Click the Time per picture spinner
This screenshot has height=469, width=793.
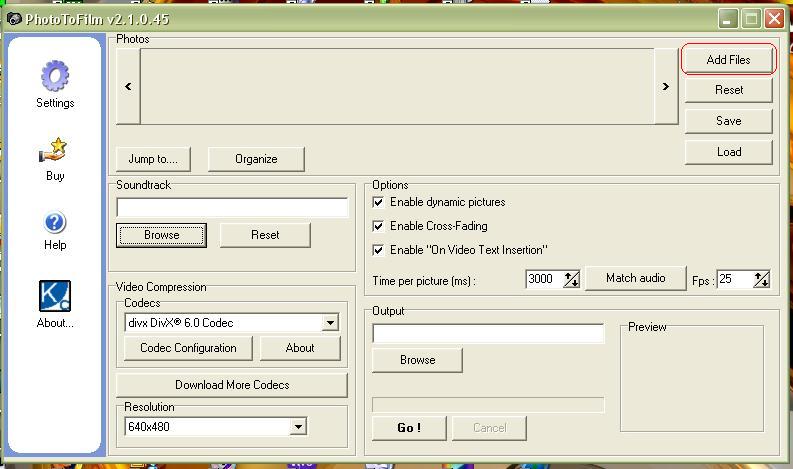571,279
